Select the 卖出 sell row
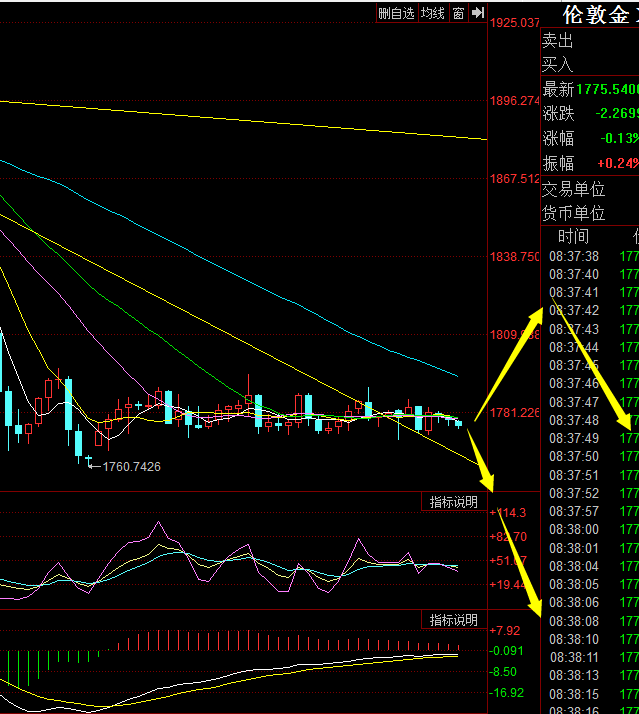 (x=558, y=41)
